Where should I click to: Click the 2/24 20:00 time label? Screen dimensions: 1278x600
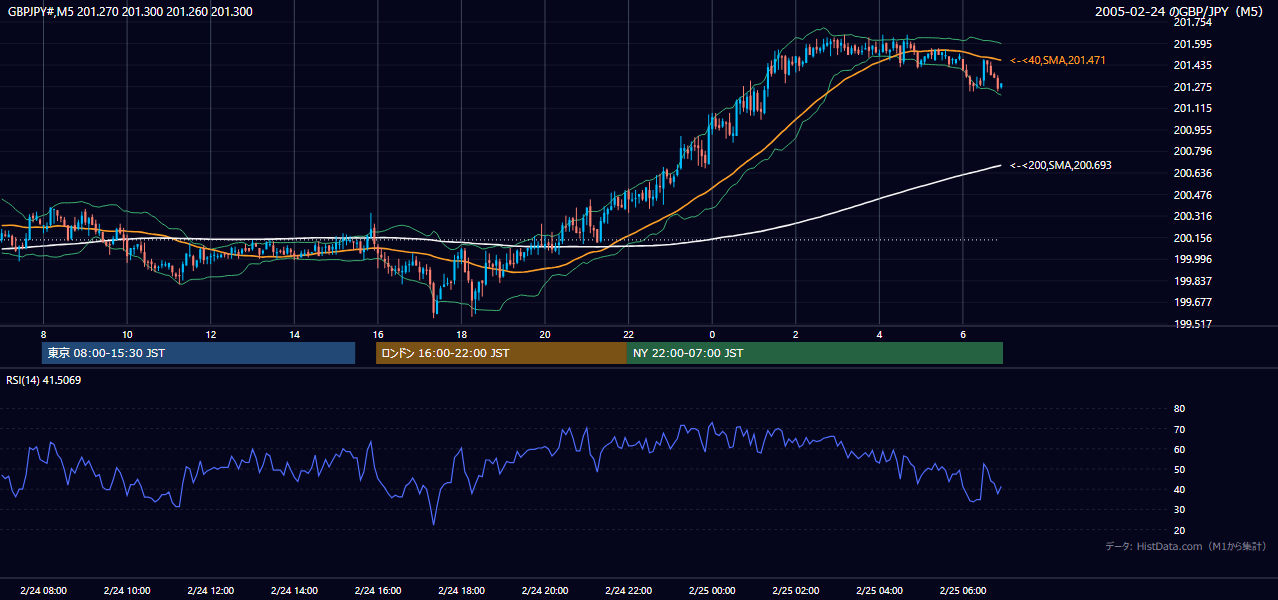545,590
